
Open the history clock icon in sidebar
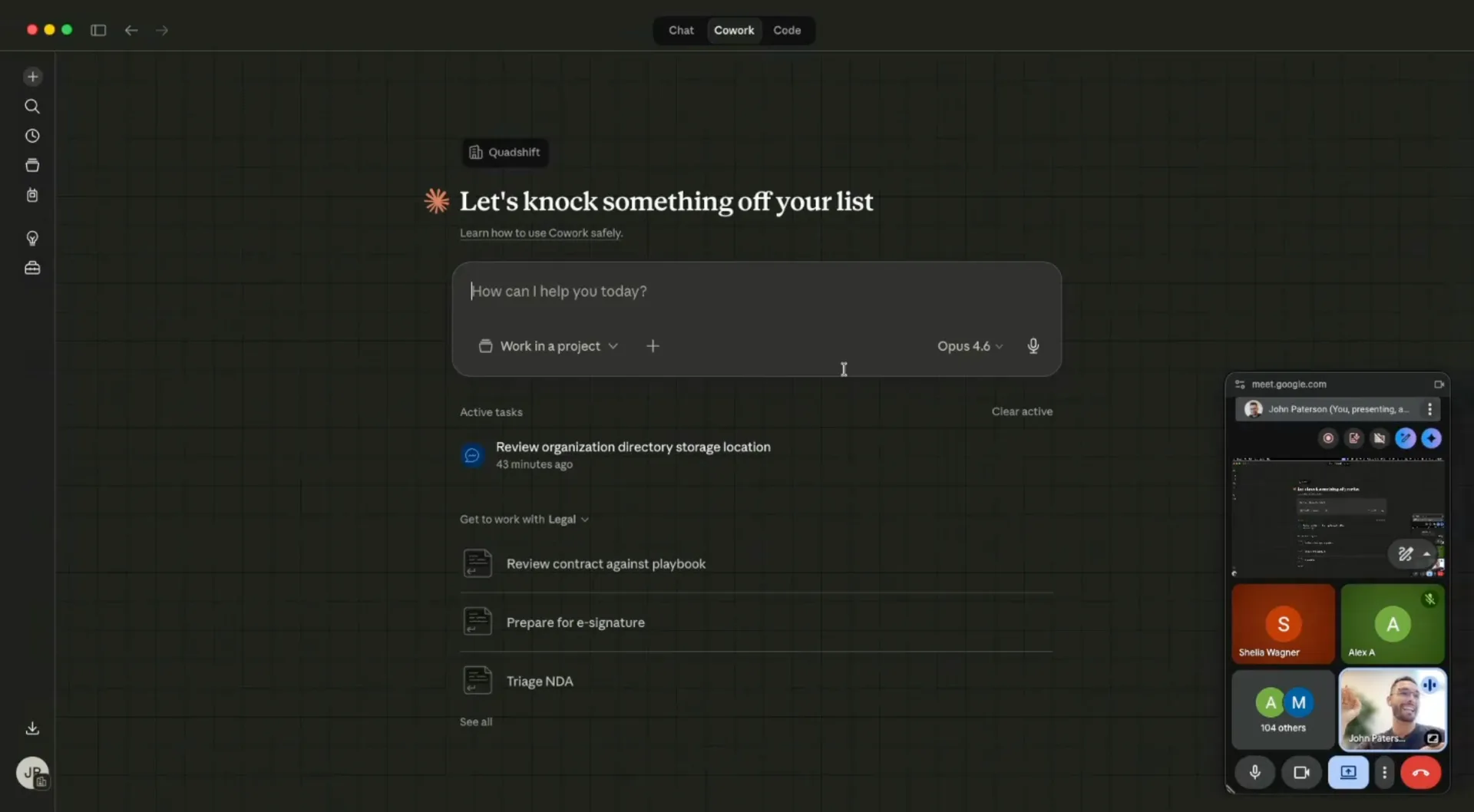(x=32, y=136)
